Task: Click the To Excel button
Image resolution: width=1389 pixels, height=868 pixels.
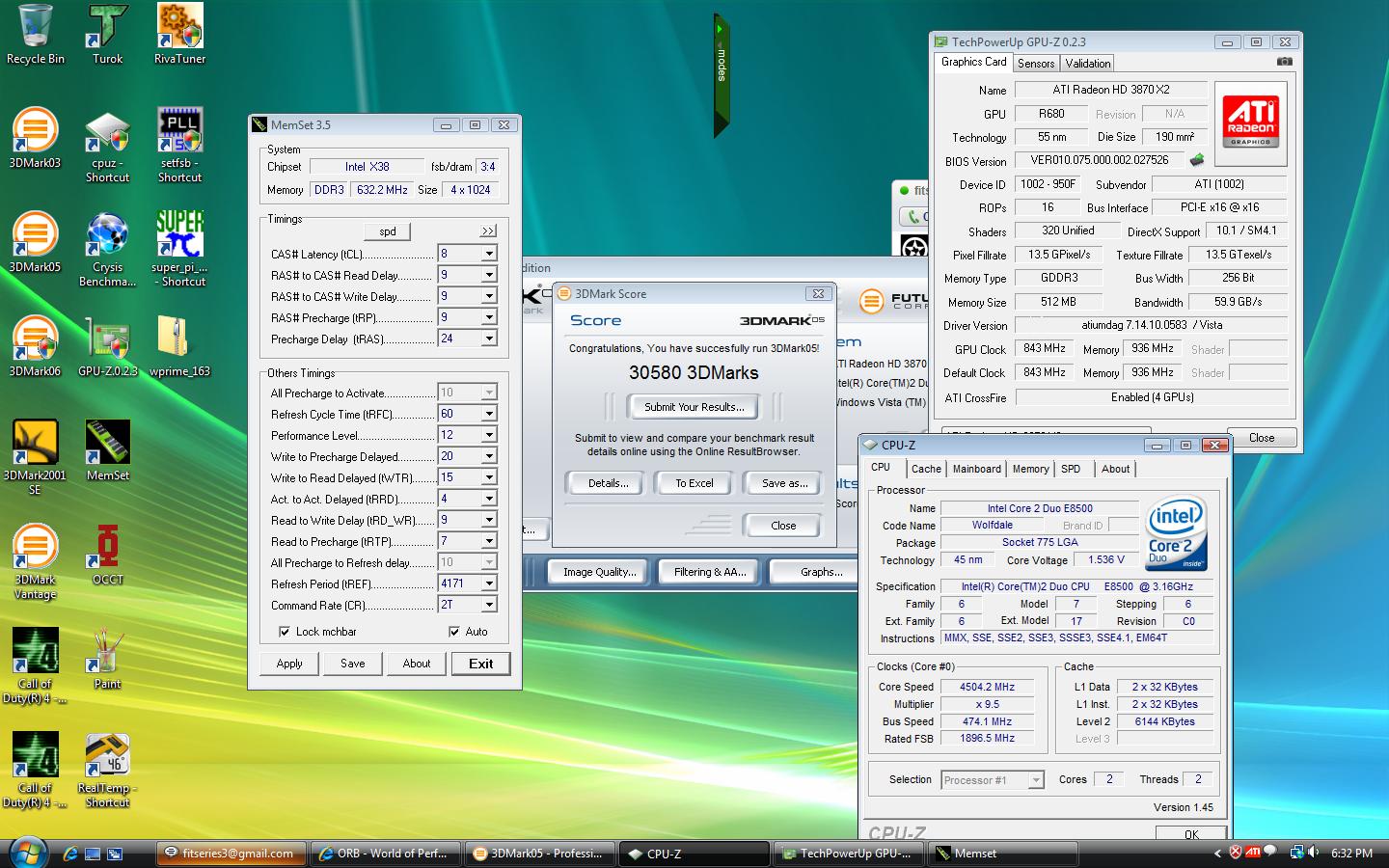Action: coord(694,483)
